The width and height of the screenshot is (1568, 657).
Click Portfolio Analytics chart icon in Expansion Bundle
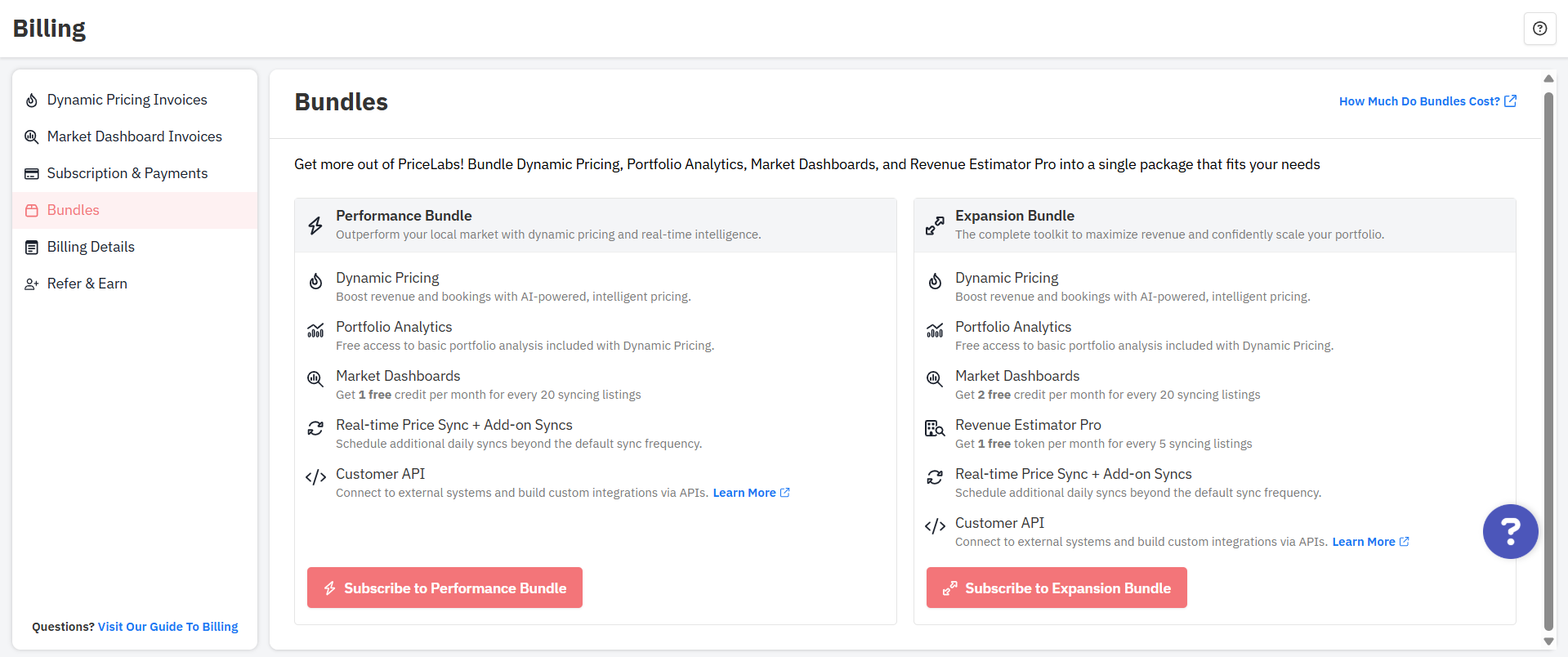(935, 330)
